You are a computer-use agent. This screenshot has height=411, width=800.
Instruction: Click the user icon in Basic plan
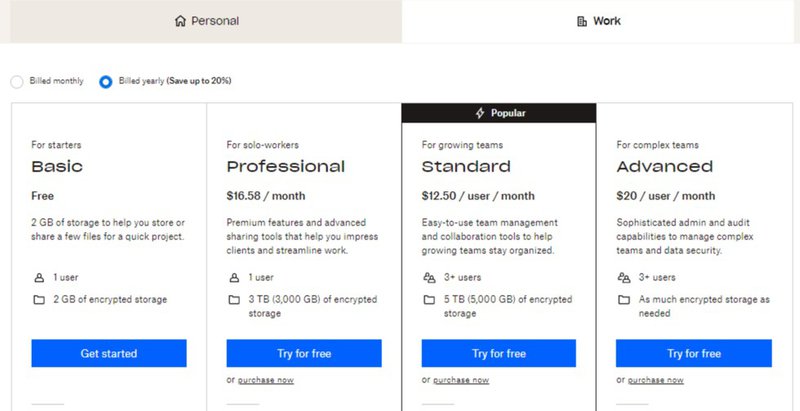[x=38, y=277]
